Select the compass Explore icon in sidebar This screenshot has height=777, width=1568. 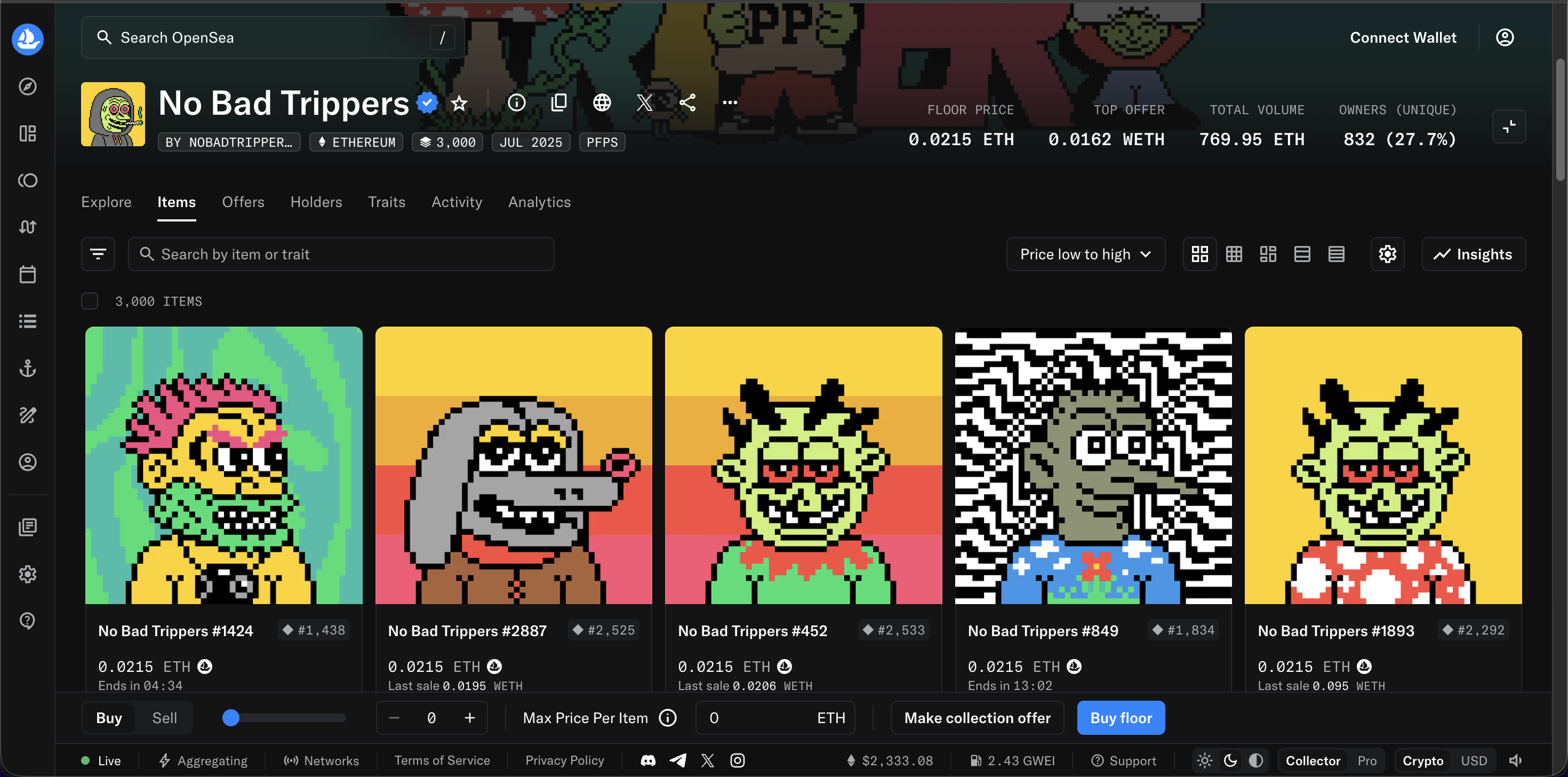(27, 86)
